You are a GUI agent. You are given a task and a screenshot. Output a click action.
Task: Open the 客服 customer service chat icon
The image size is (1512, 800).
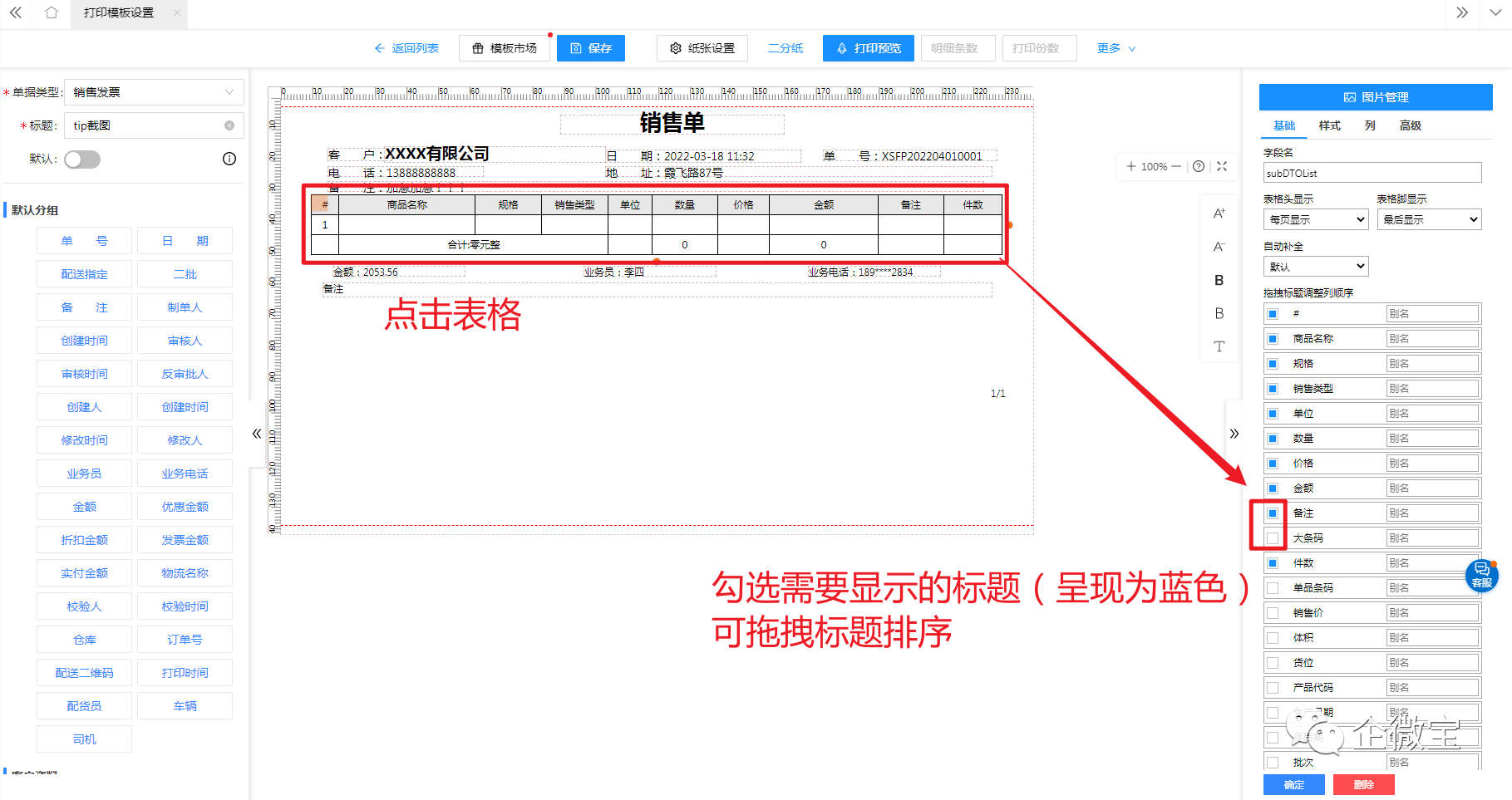click(x=1481, y=574)
